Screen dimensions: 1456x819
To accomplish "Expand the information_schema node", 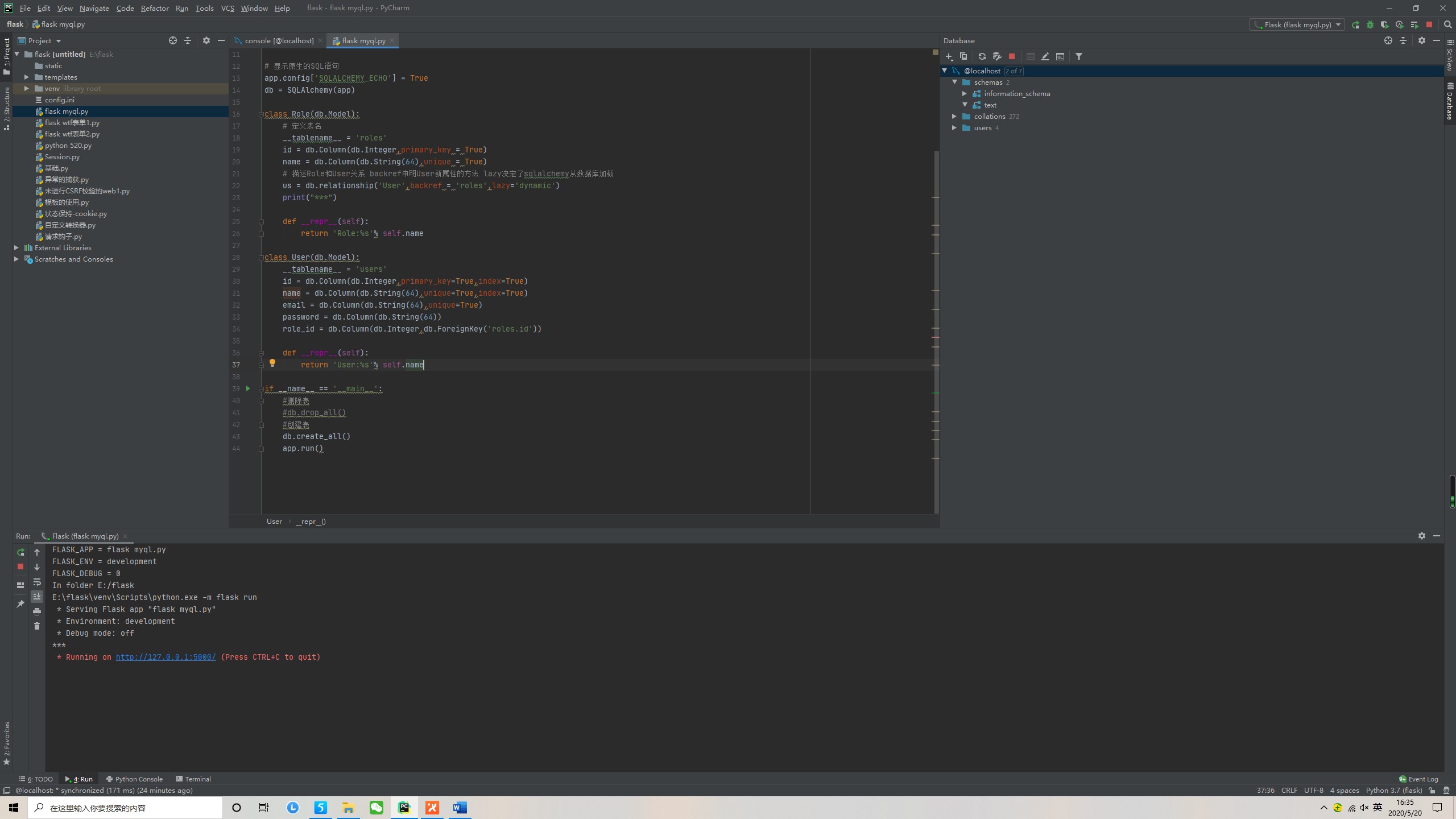I will [x=965, y=93].
